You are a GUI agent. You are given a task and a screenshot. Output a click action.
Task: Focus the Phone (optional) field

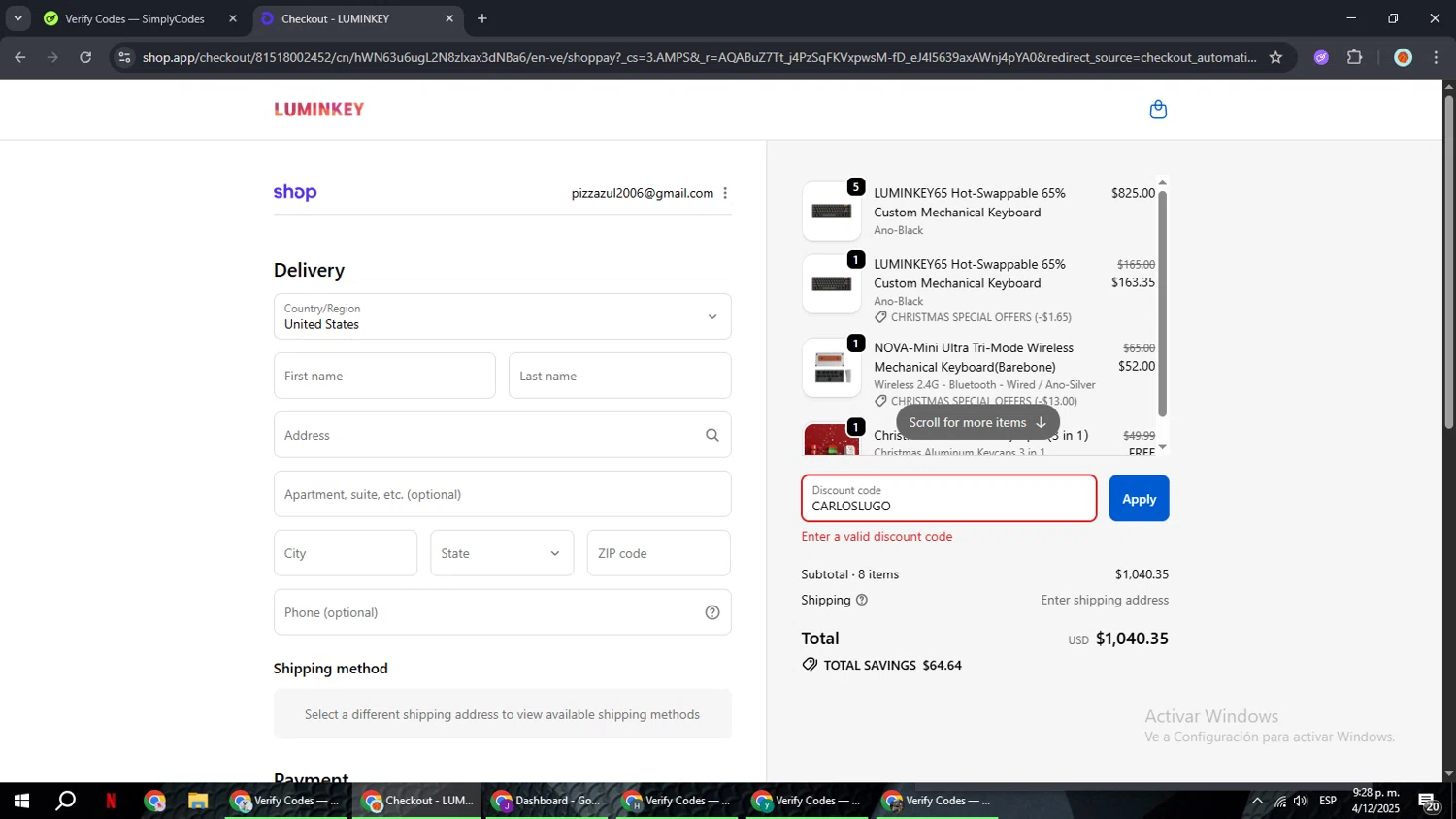[x=503, y=612]
